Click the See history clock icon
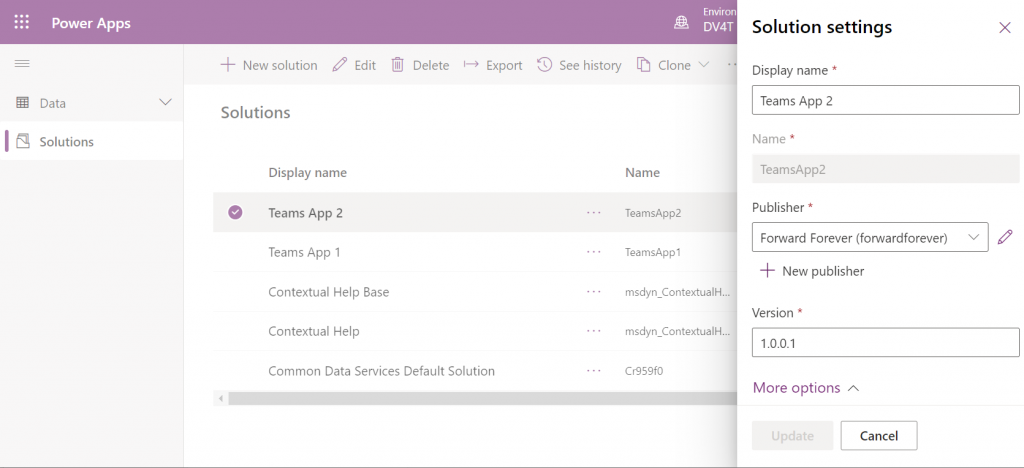The height and width of the screenshot is (468, 1024). tap(545, 65)
